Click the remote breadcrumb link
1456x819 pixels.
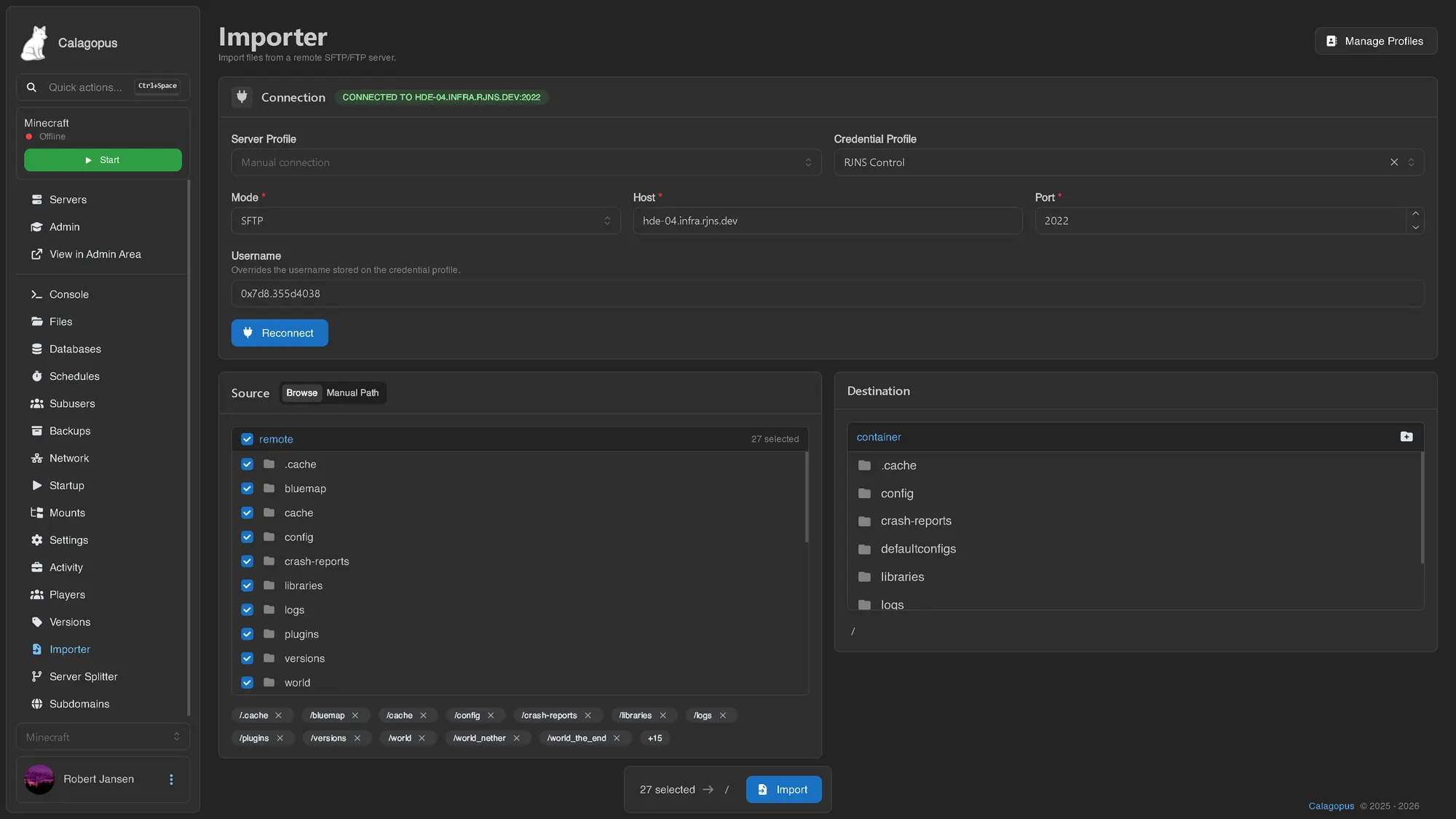pyautogui.click(x=276, y=439)
